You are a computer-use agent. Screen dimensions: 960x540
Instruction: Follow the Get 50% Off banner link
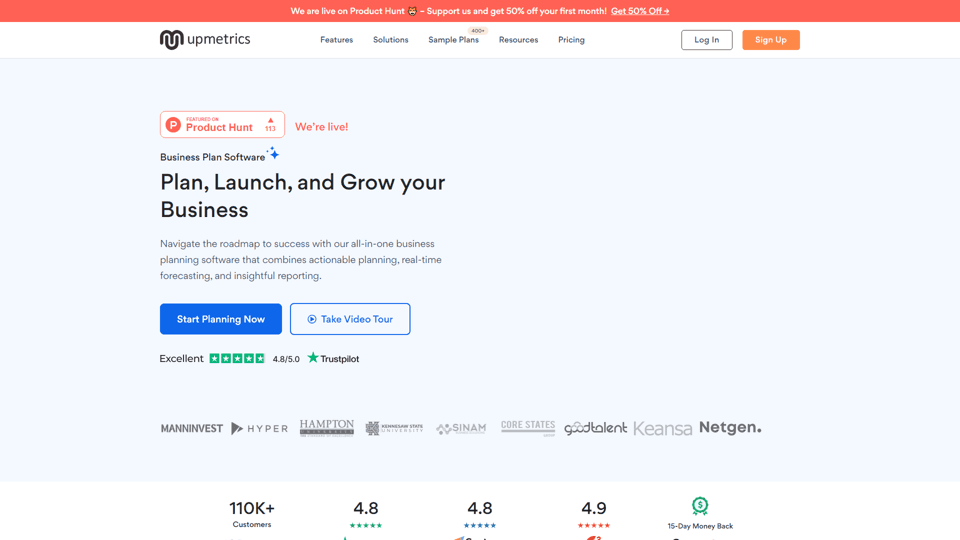[640, 11]
